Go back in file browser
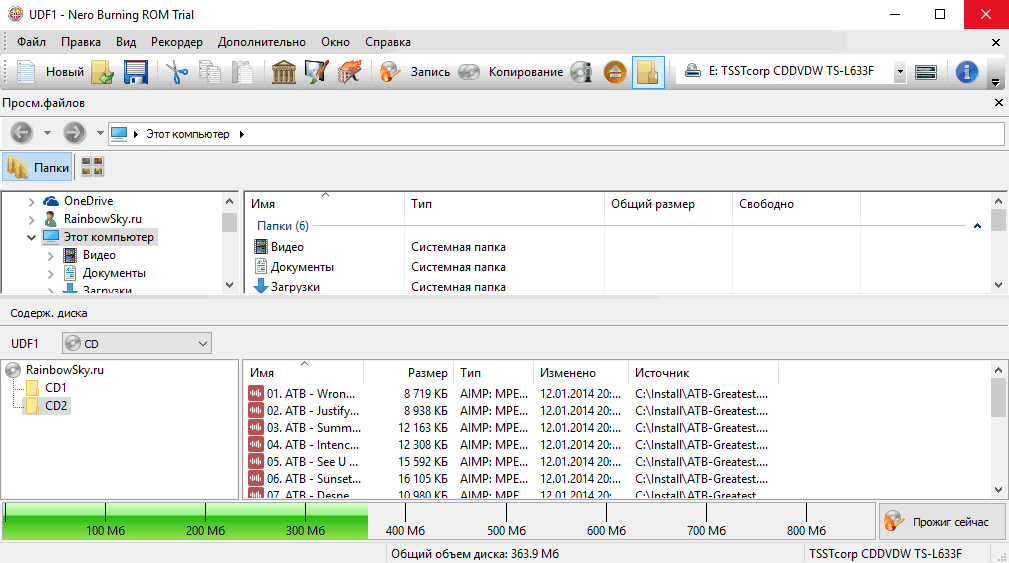The width and height of the screenshot is (1009, 563). pos(21,133)
